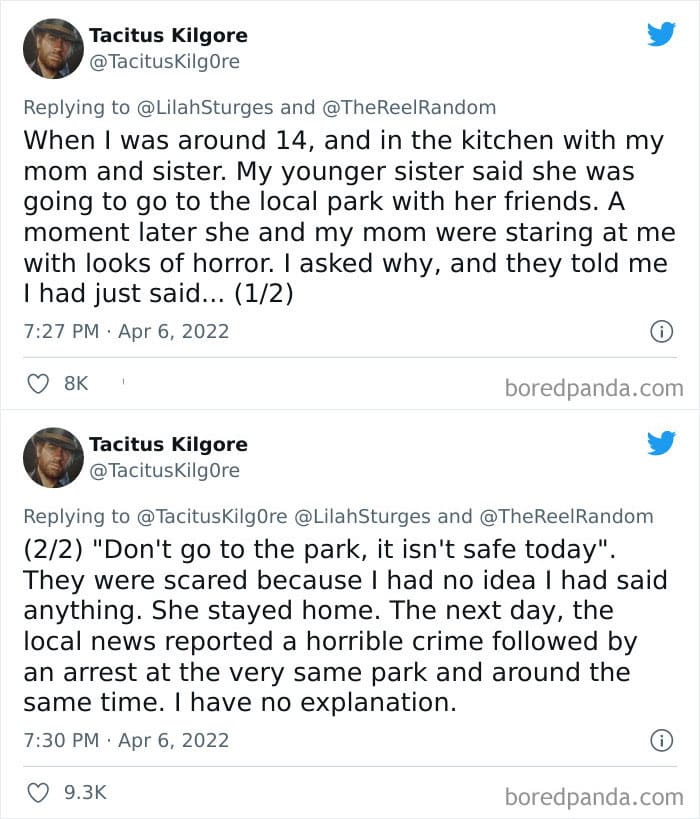Like the first tweet with 8K heart
Viewport: 700px width, 819px height.
[38, 384]
